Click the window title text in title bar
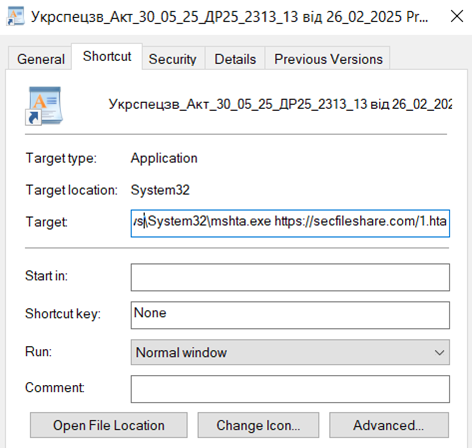Image resolution: width=472 pixels, height=448 pixels. tap(229, 16)
